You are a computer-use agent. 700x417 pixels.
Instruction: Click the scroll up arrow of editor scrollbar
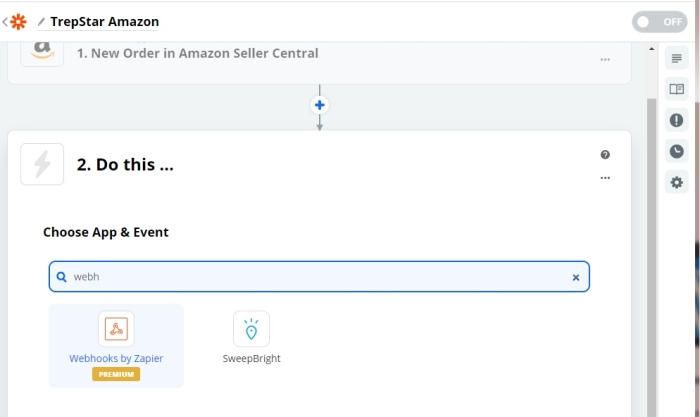[x=651, y=49]
